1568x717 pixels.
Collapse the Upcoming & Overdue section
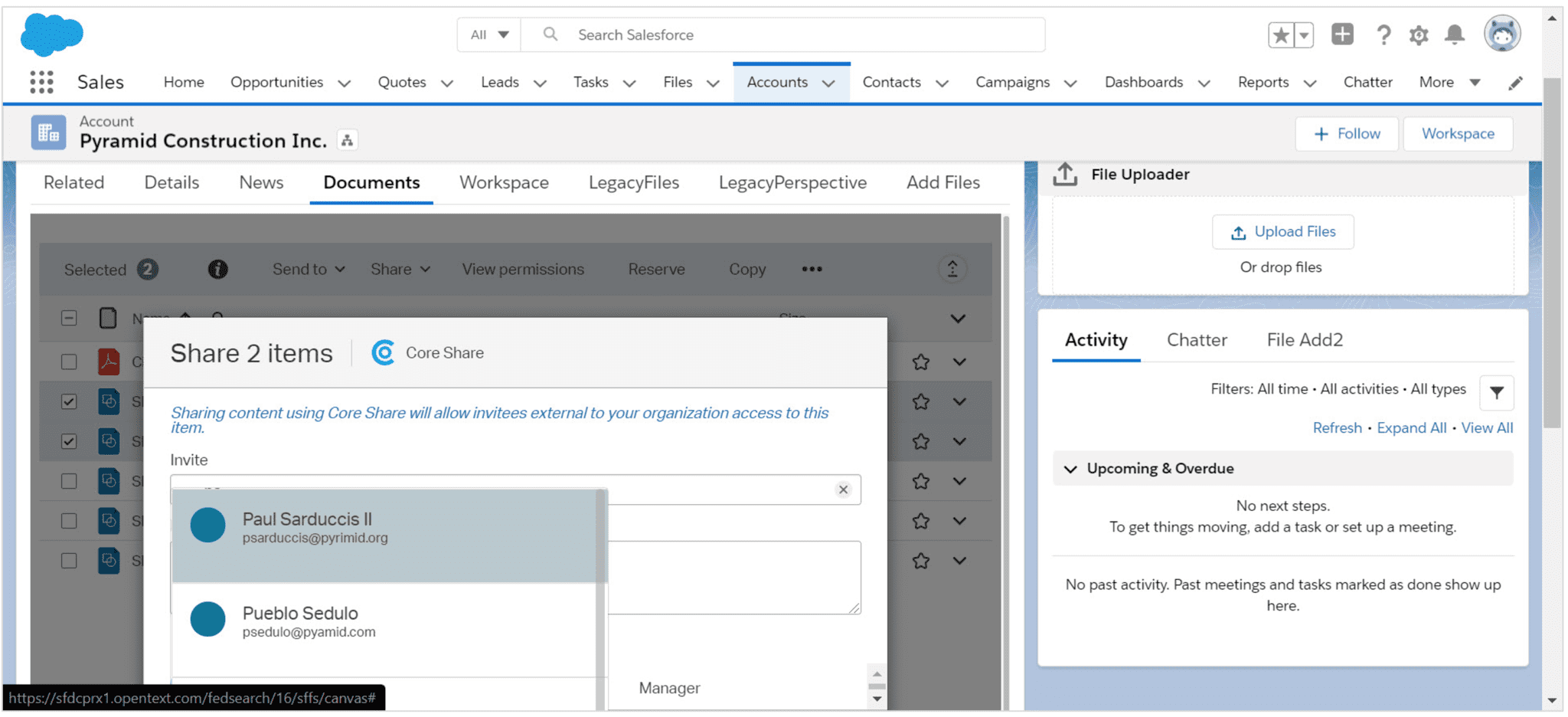(x=1070, y=468)
